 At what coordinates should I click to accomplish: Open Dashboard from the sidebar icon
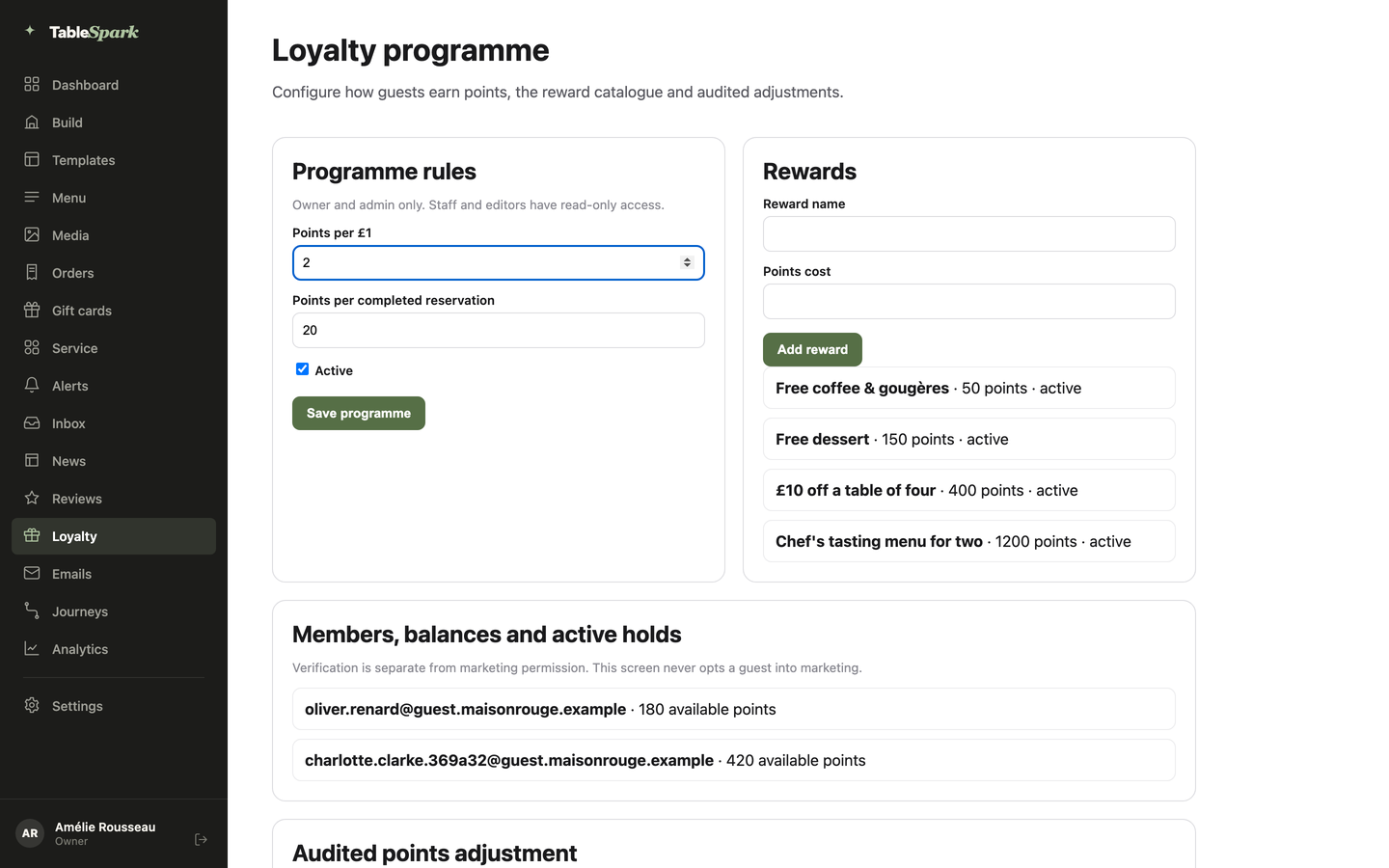32,85
